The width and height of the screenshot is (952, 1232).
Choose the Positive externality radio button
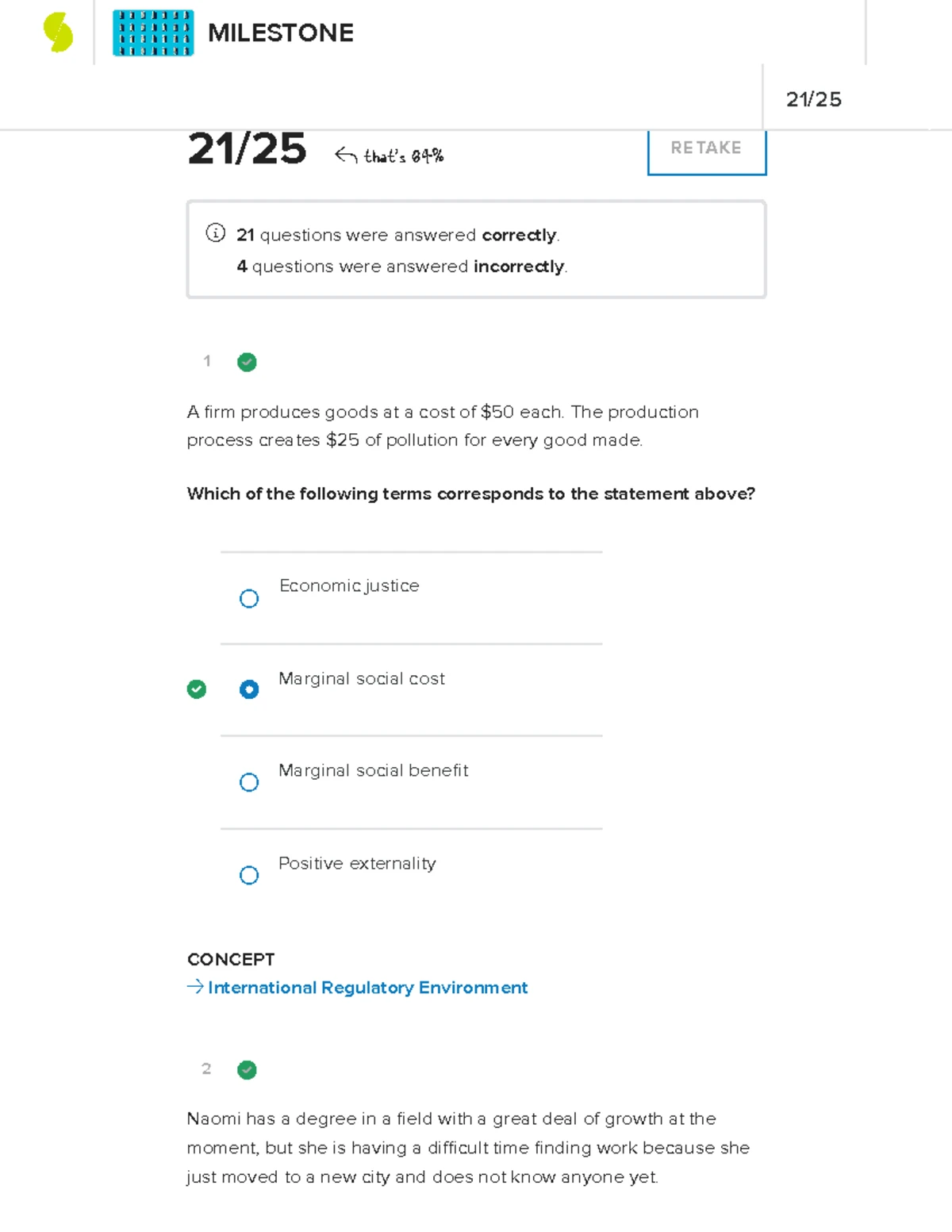click(249, 875)
